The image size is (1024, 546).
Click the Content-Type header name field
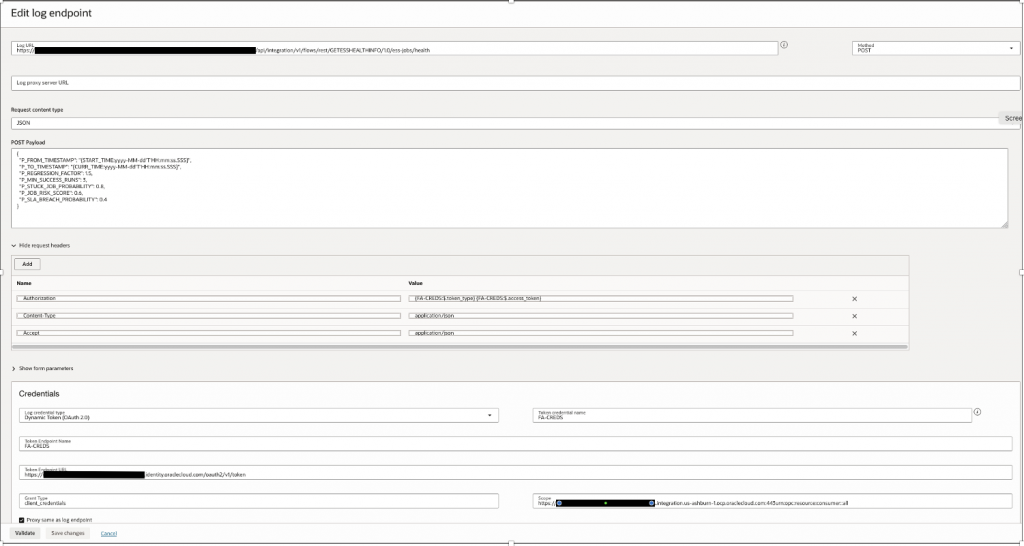tap(208, 315)
